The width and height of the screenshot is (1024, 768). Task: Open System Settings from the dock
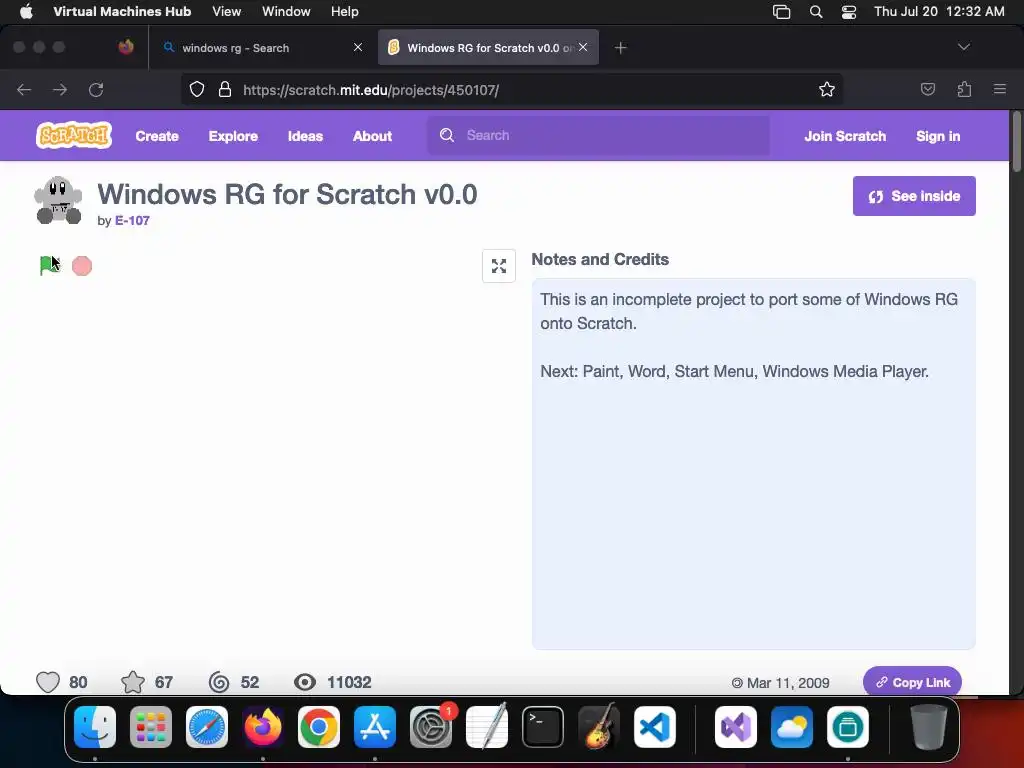pyautogui.click(x=431, y=727)
